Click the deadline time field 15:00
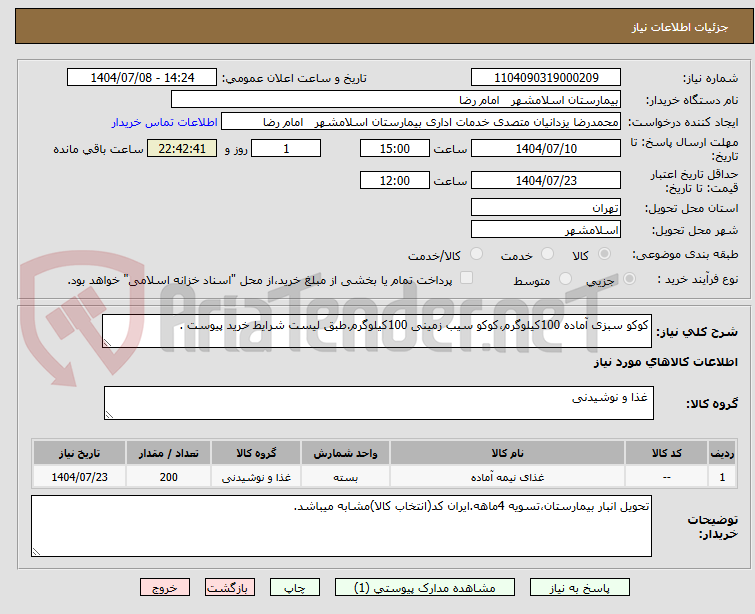Screen dimensions: 755x614 pos(394,148)
